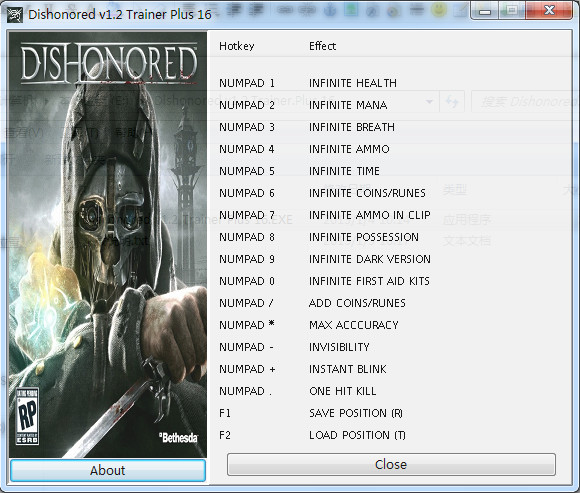Image resolution: width=580 pixels, height=493 pixels.
Task: Select the INFINITE TIME effect text
Action: (x=344, y=171)
